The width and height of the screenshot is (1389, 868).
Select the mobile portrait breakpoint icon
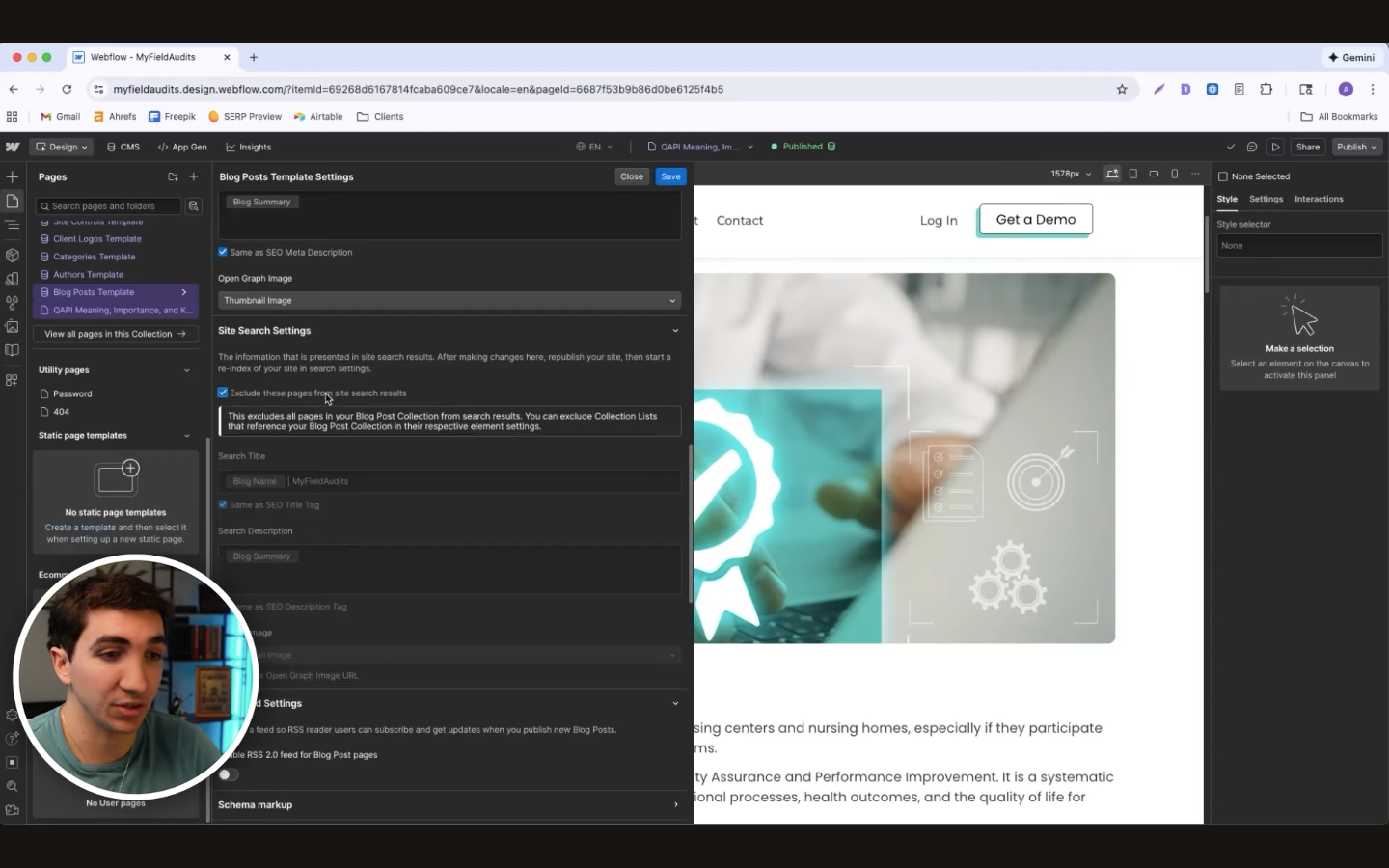[1174, 174]
